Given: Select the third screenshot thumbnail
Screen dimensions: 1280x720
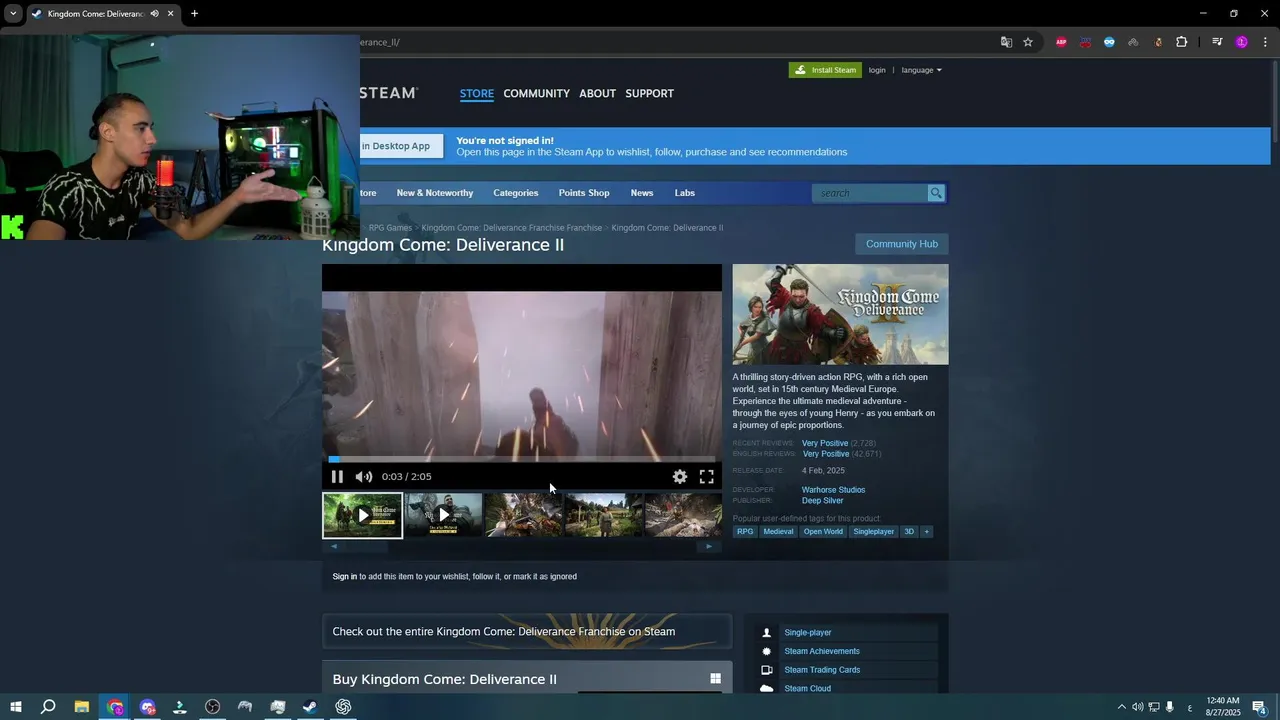Looking at the screenshot, I should click(x=523, y=515).
